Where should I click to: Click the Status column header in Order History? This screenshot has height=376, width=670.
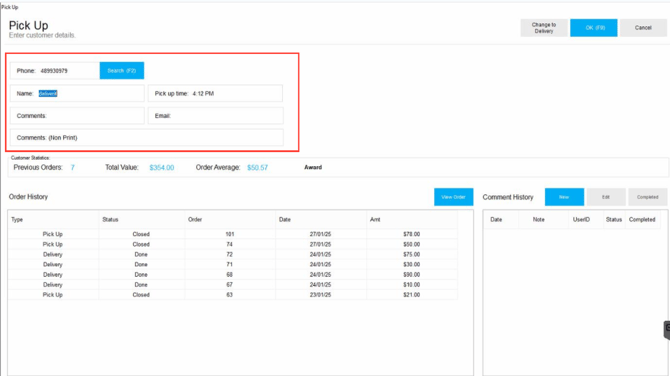[x=142, y=220]
